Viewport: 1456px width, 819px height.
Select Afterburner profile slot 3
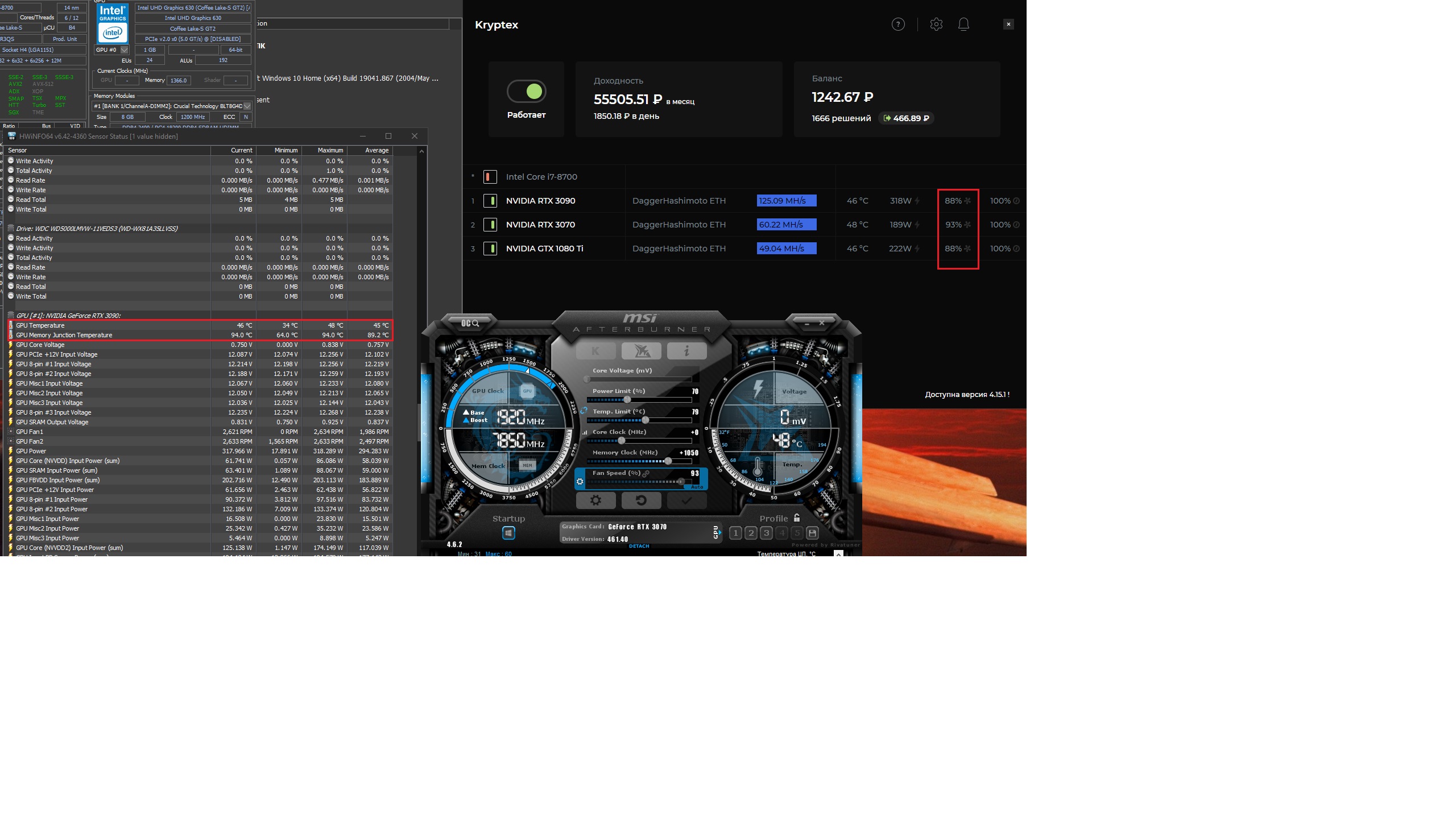[x=766, y=533]
